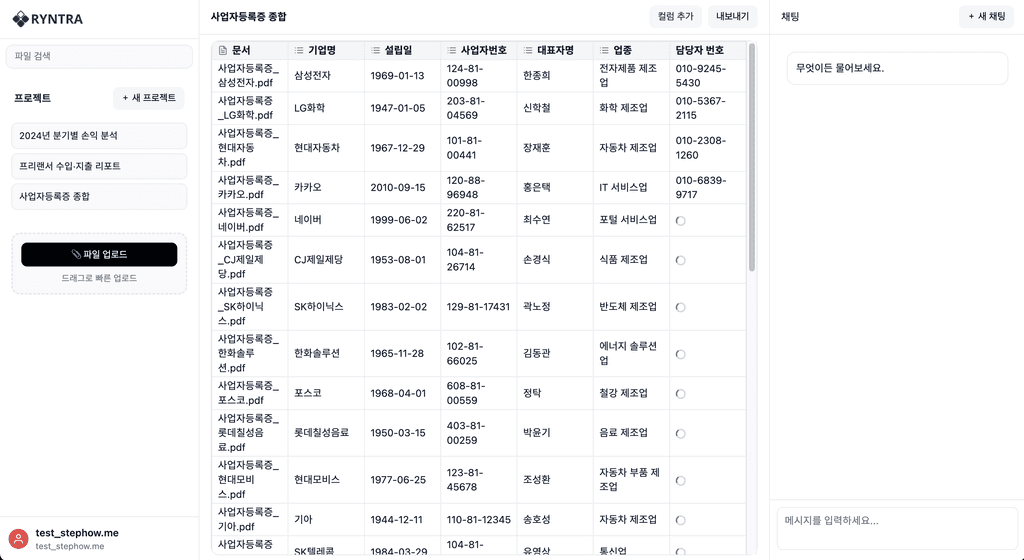
Task: Start a new chat with 새 채팅
Action: (x=986, y=17)
